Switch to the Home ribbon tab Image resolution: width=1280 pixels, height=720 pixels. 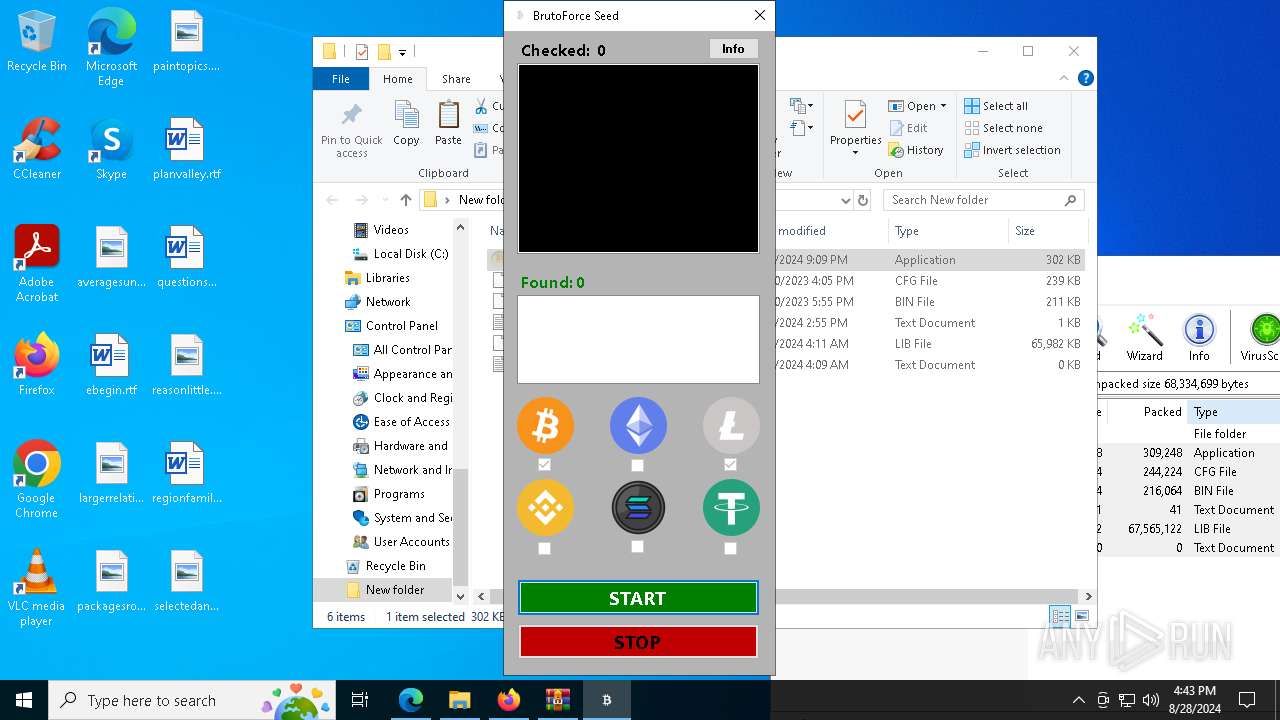(397, 79)
